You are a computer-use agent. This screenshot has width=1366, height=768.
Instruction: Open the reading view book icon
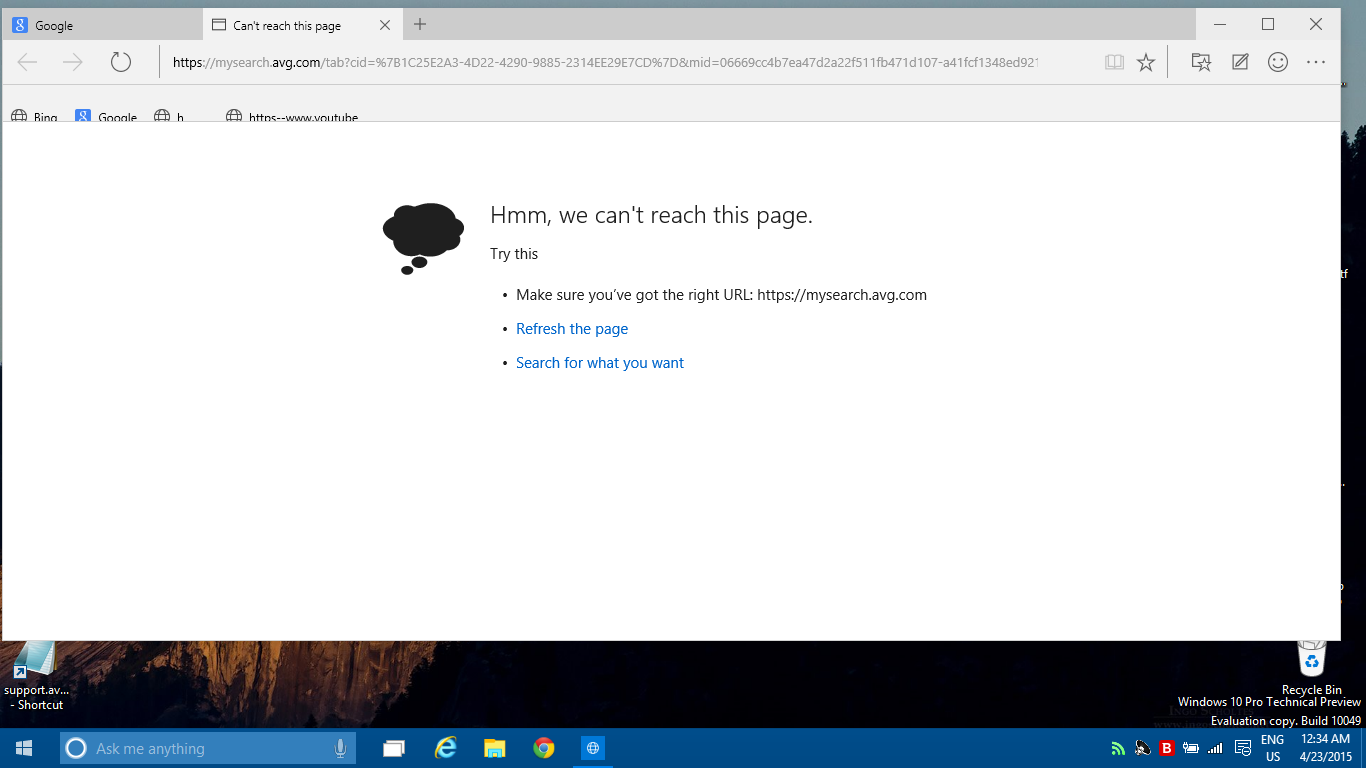(x=1114, y=62)
